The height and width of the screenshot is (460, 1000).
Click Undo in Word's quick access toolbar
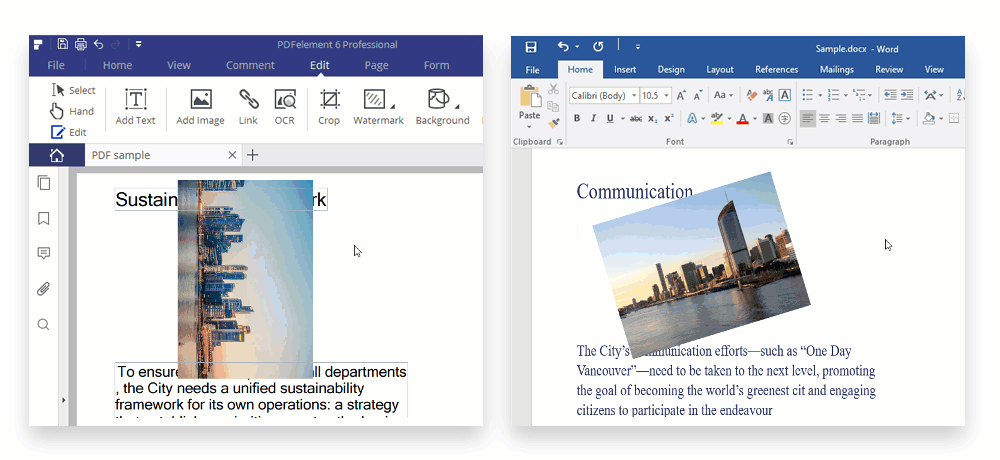(562, 47)
